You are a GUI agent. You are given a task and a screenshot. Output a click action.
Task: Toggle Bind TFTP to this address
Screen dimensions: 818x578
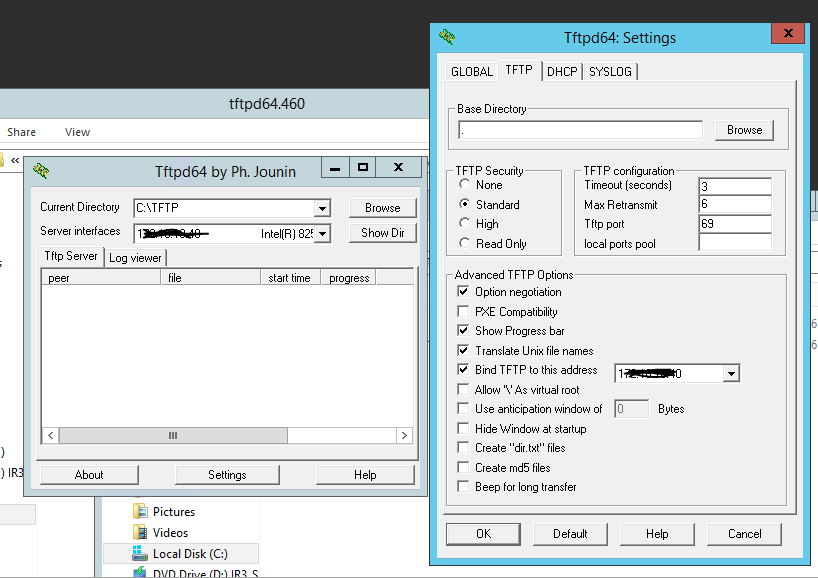tap(463, 370)
